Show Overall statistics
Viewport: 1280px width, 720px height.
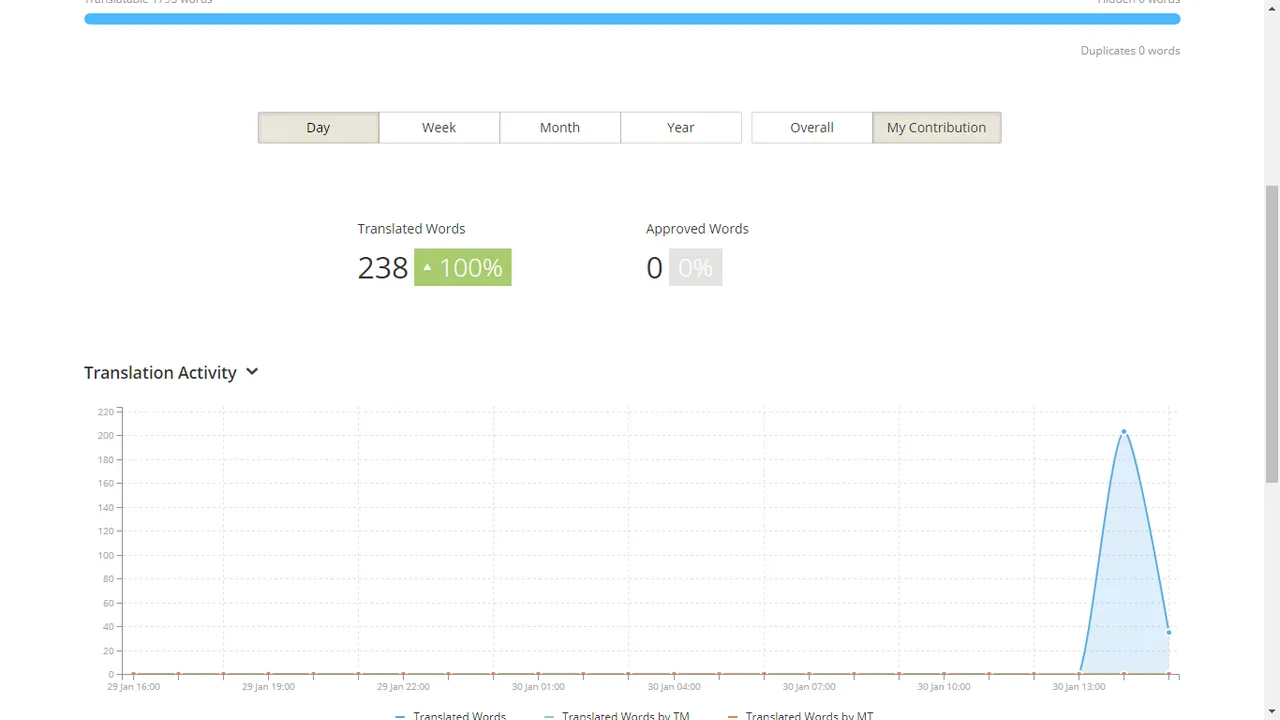click(x=812, y=127)
